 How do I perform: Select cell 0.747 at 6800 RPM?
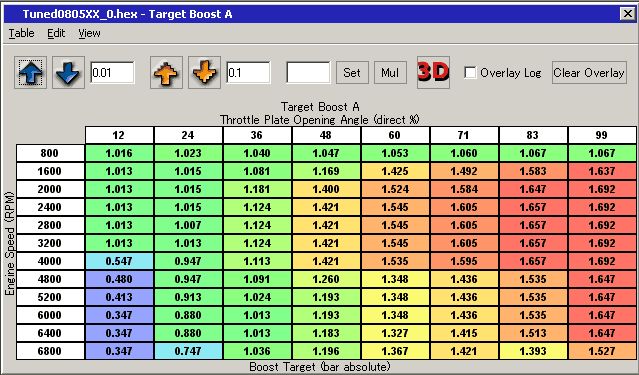[x=188, y=351]
